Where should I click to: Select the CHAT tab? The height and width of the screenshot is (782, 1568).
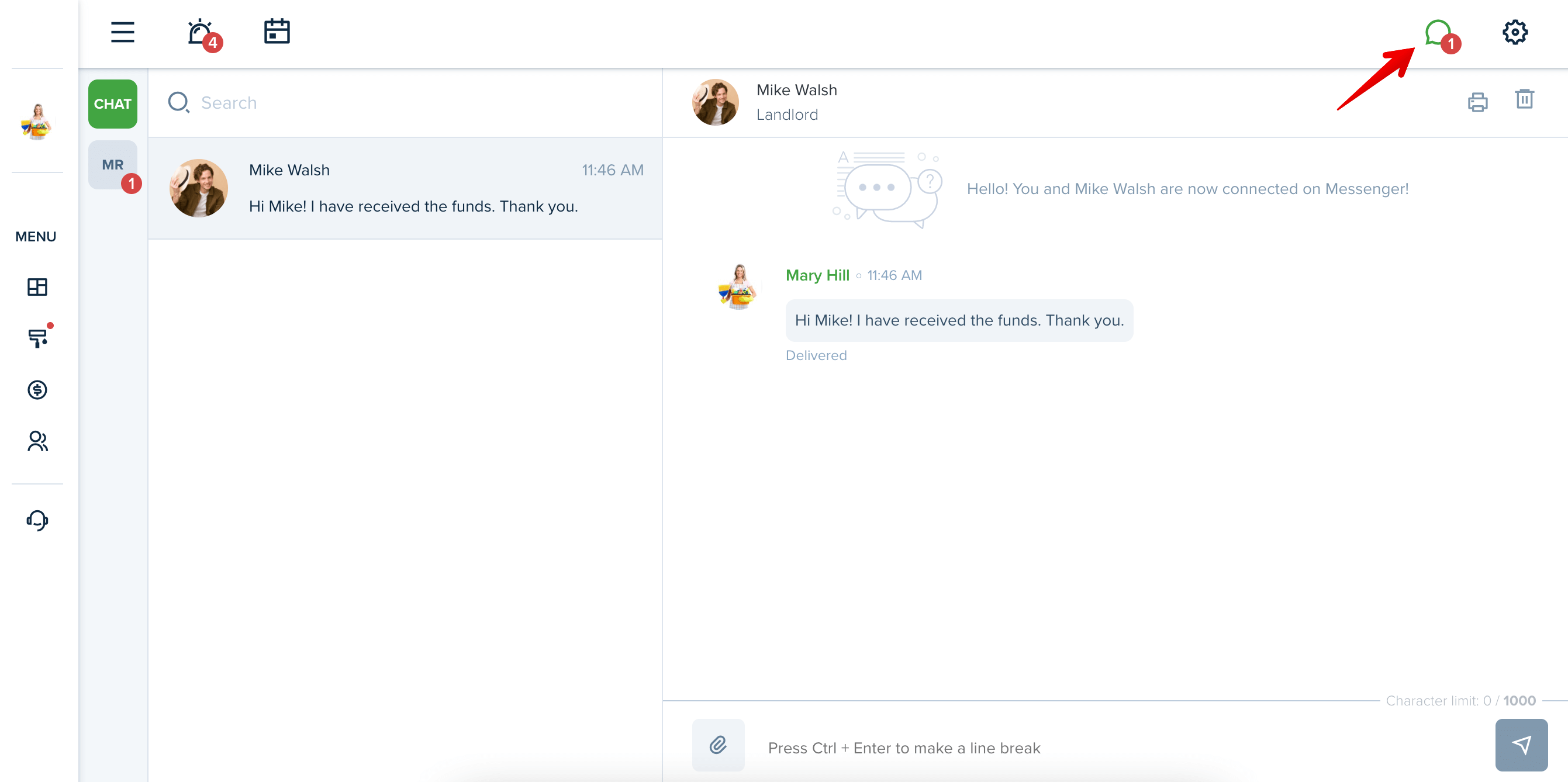coord(113,104)
